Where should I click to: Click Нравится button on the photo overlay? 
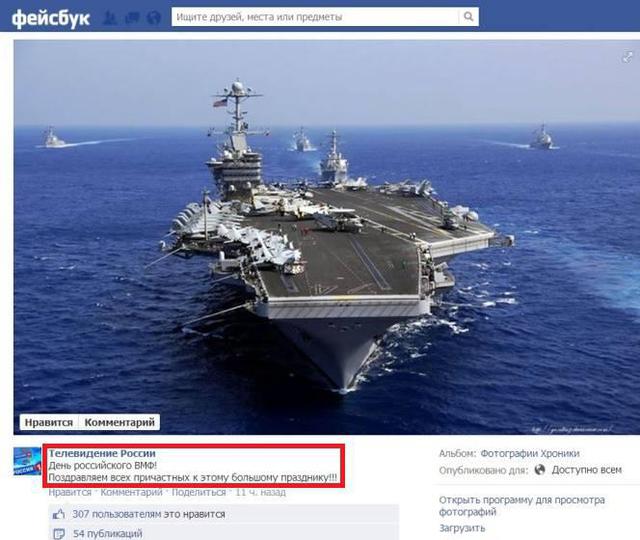[x=49, y=422]
